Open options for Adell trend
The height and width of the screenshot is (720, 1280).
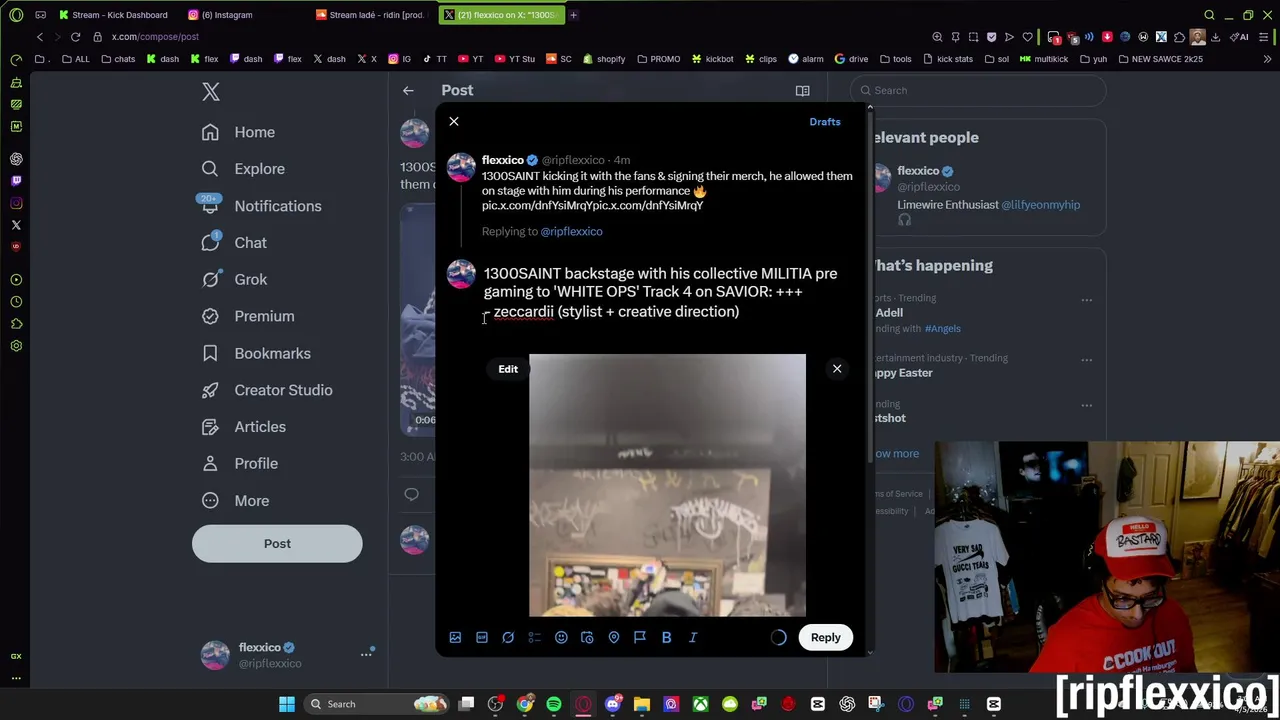[x=1087, y=299]
